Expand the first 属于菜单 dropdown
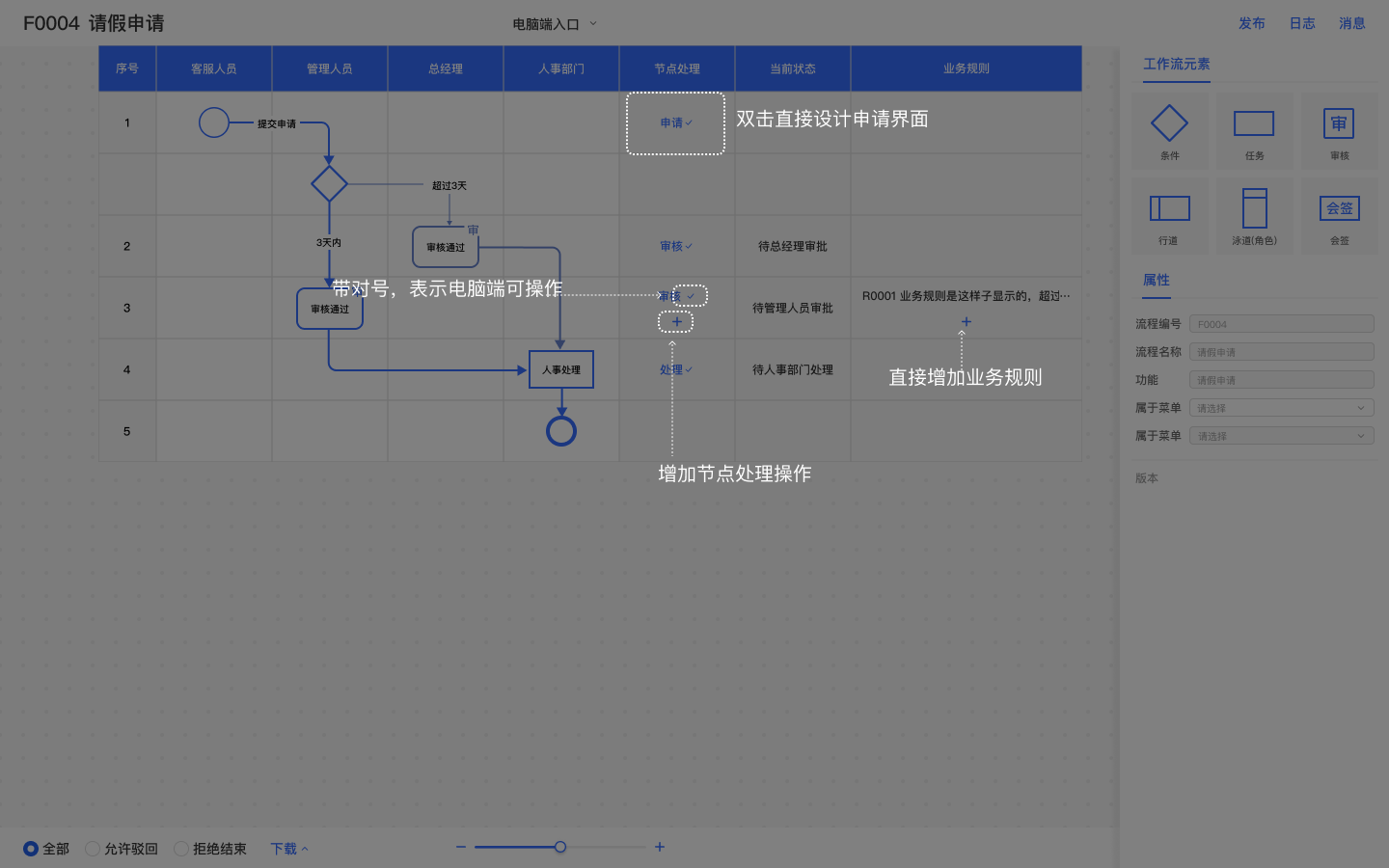This screenshot has width=1389, height=868. point(1281,408)
